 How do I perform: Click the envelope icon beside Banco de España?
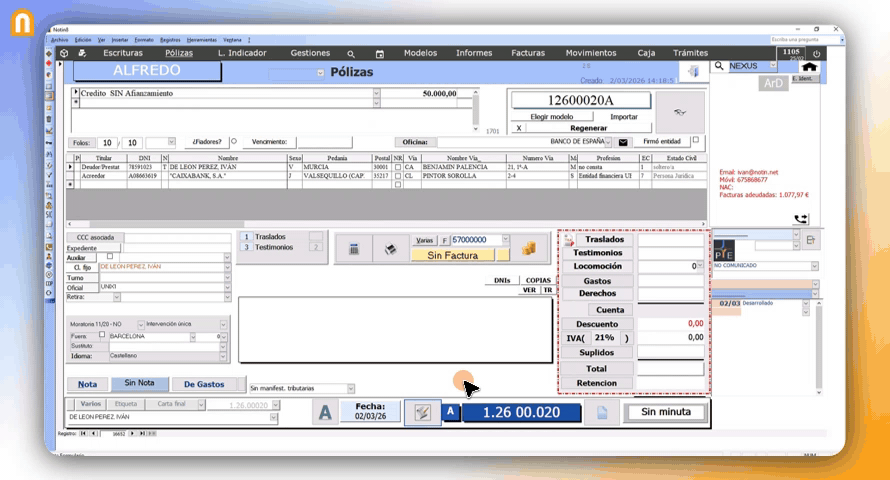click(624, 142)
